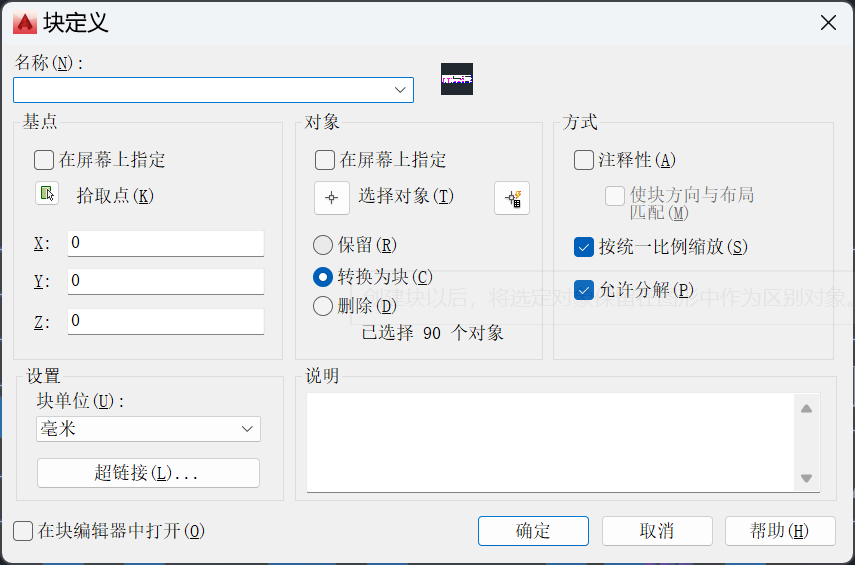
Task: Select the 删除(D) radio option
Action: coord(323,306)
